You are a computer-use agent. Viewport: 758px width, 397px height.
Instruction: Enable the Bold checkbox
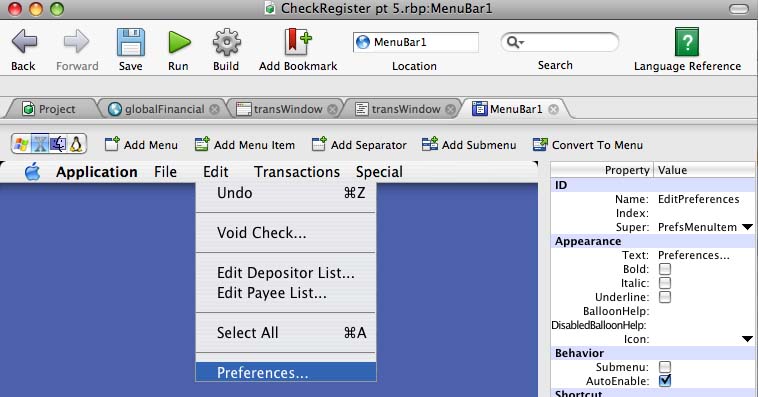(665, 269)
